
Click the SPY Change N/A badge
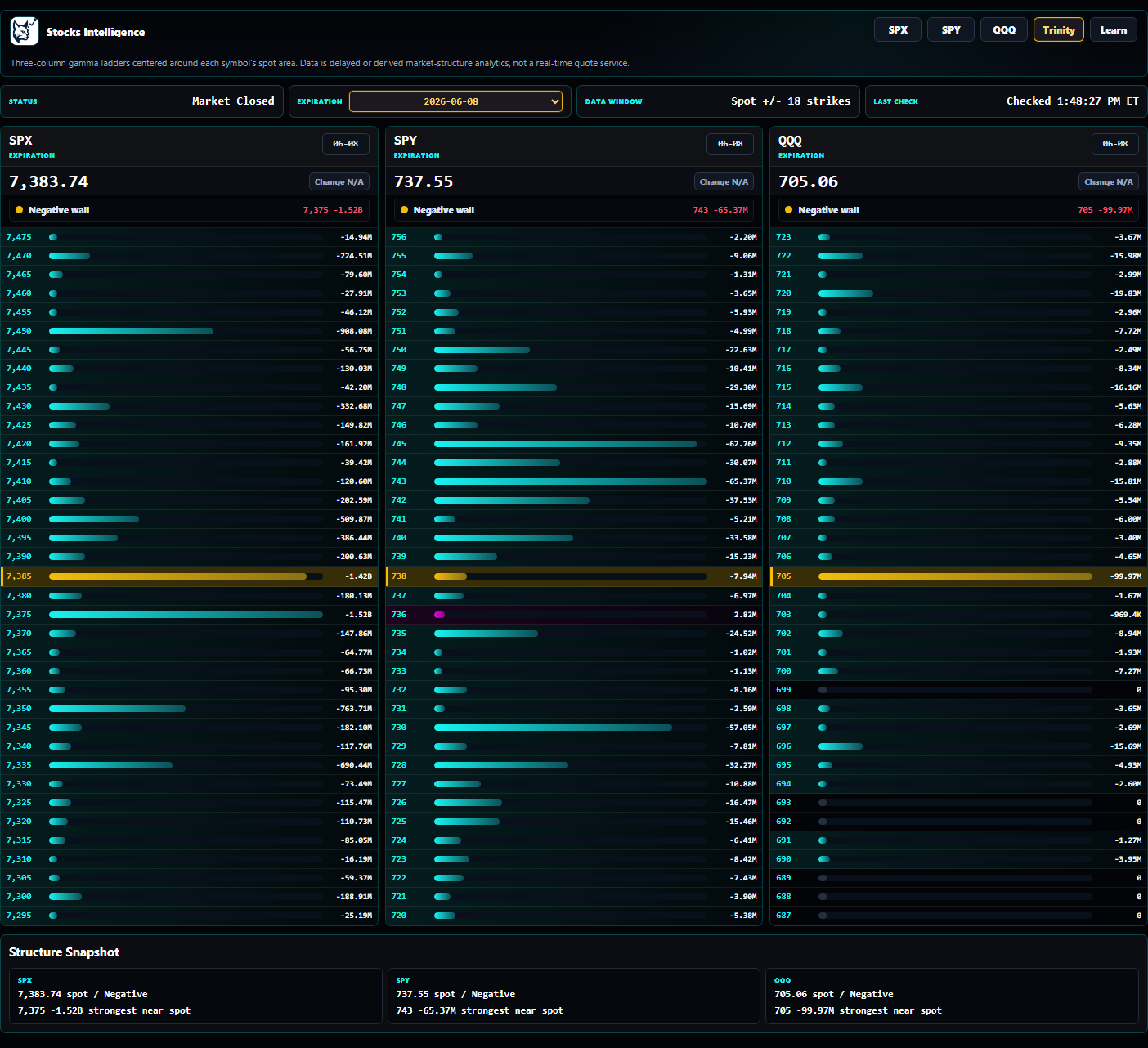[724, 181]
